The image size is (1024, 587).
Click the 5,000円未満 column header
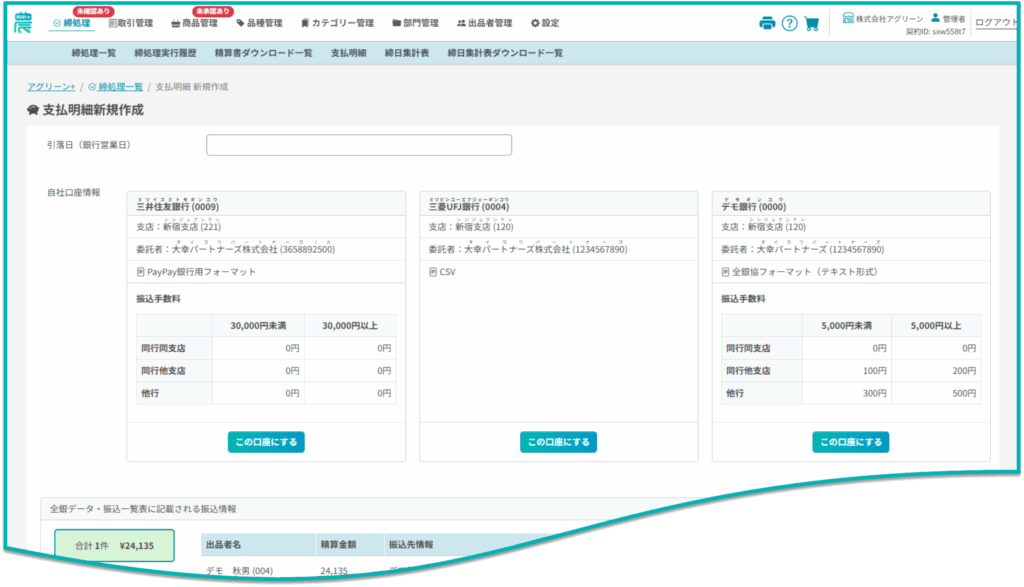point(846,325)
